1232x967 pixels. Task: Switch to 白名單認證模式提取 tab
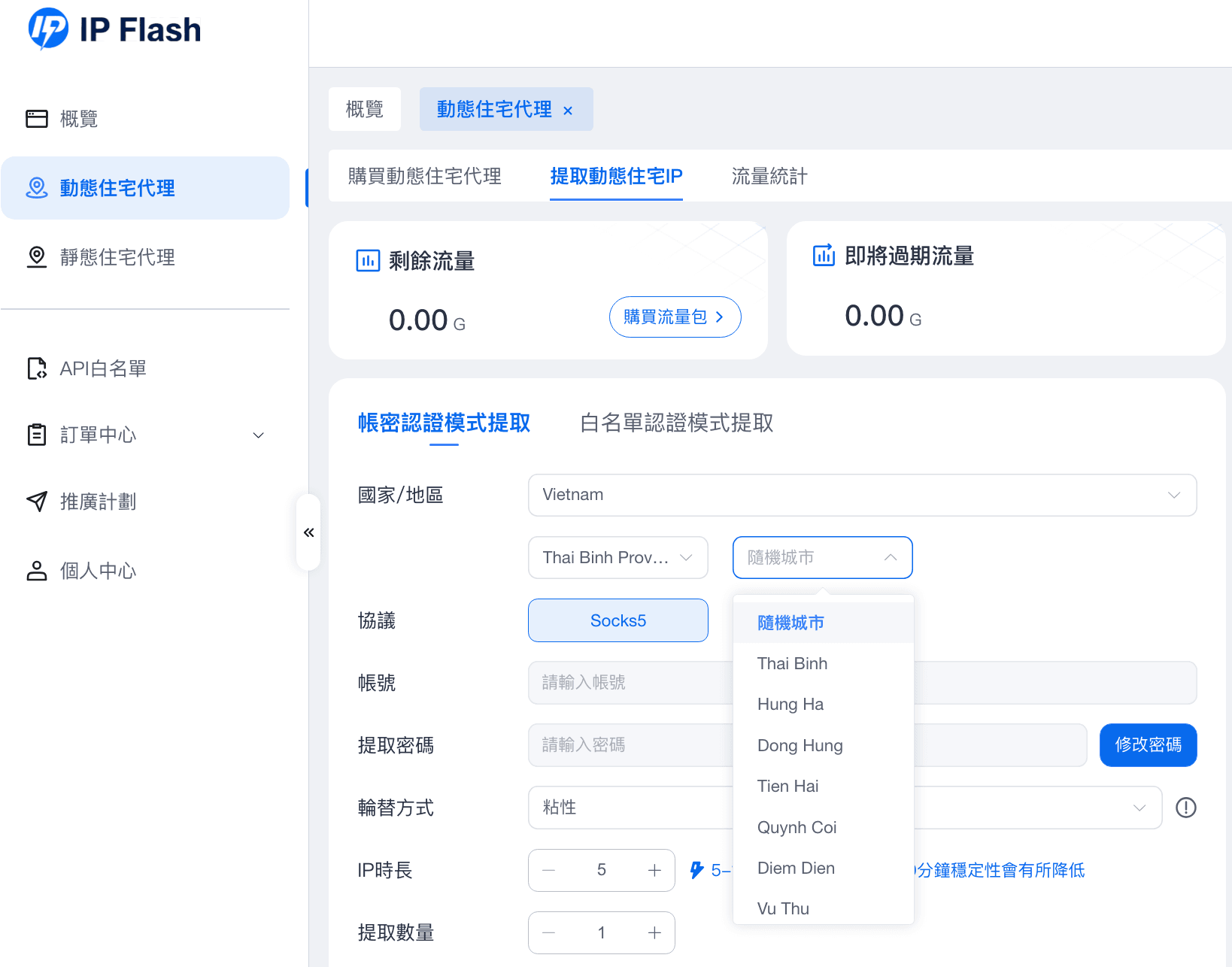[676, 423]
